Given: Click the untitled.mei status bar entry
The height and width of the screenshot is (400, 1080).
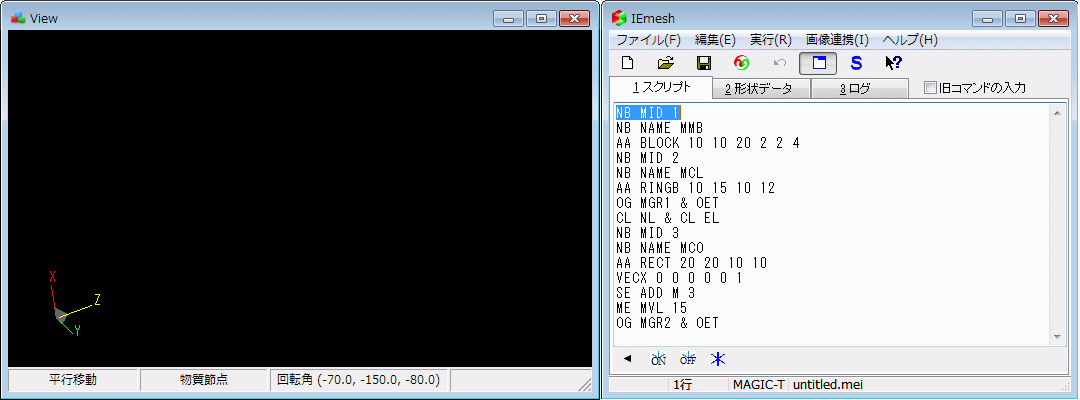Looking at the screenshot, I should [x=828, y=385].
